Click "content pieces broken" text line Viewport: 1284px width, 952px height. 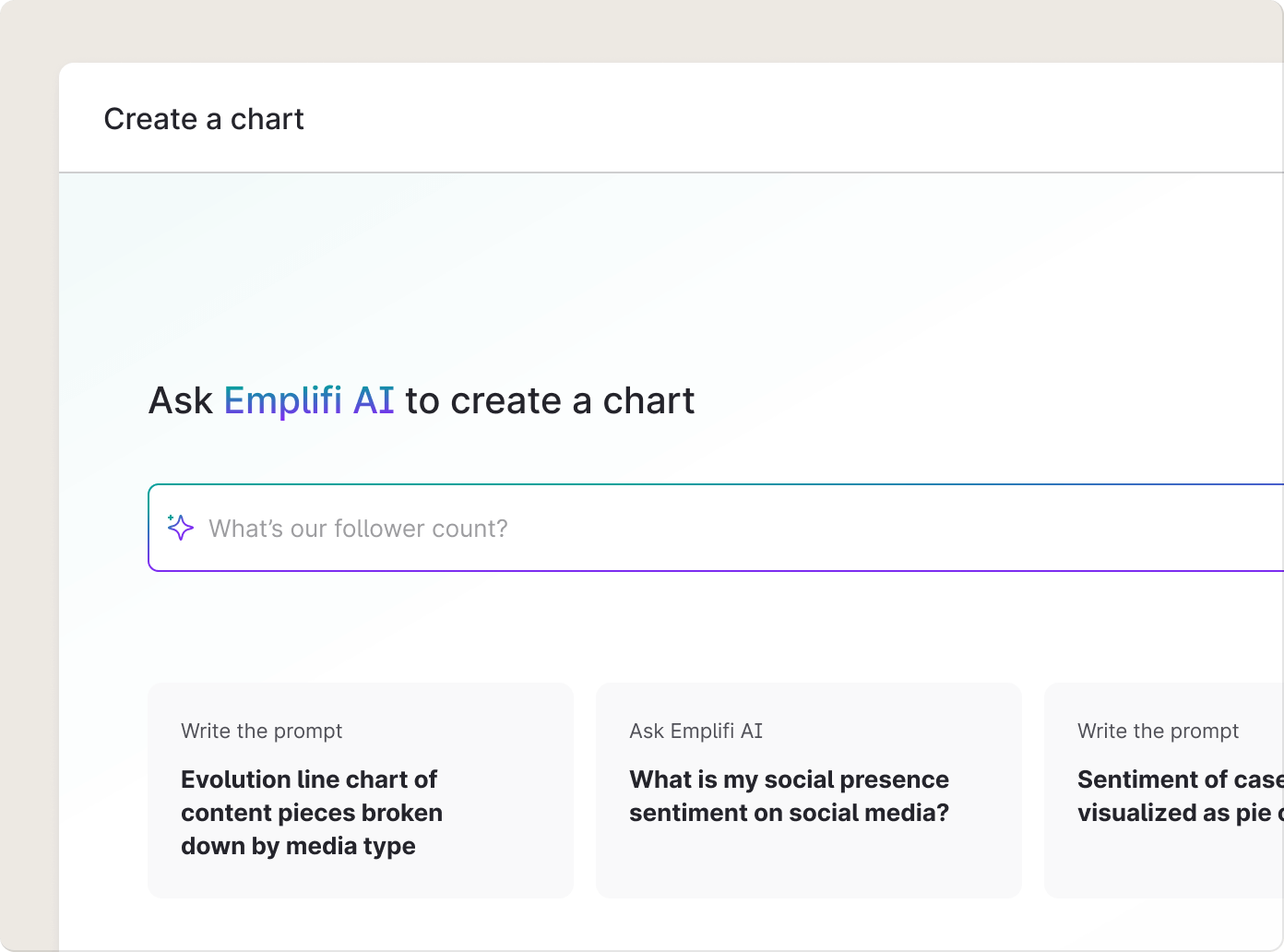pyautogui.click(x=312, y=813)
